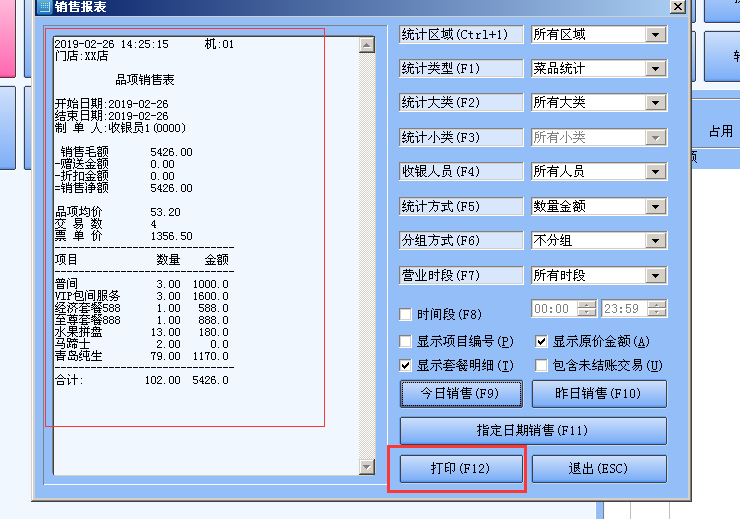The image size is (740, 519).
Task: Open the 统计大类 dropdown showing 所有大类
Action: point(655,103)
